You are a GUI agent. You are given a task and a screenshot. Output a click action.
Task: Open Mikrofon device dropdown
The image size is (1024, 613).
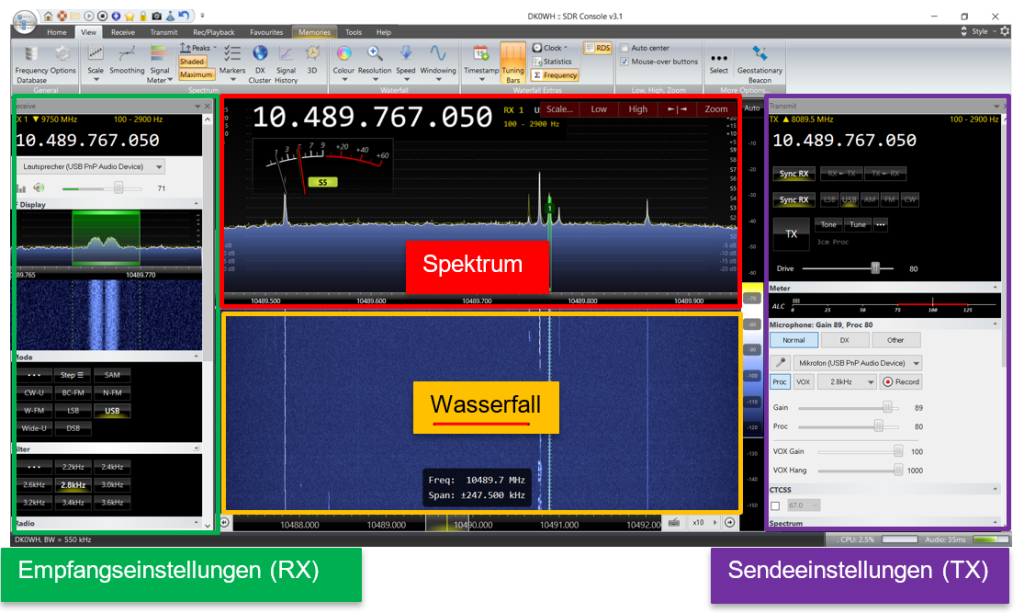[857, 363]
